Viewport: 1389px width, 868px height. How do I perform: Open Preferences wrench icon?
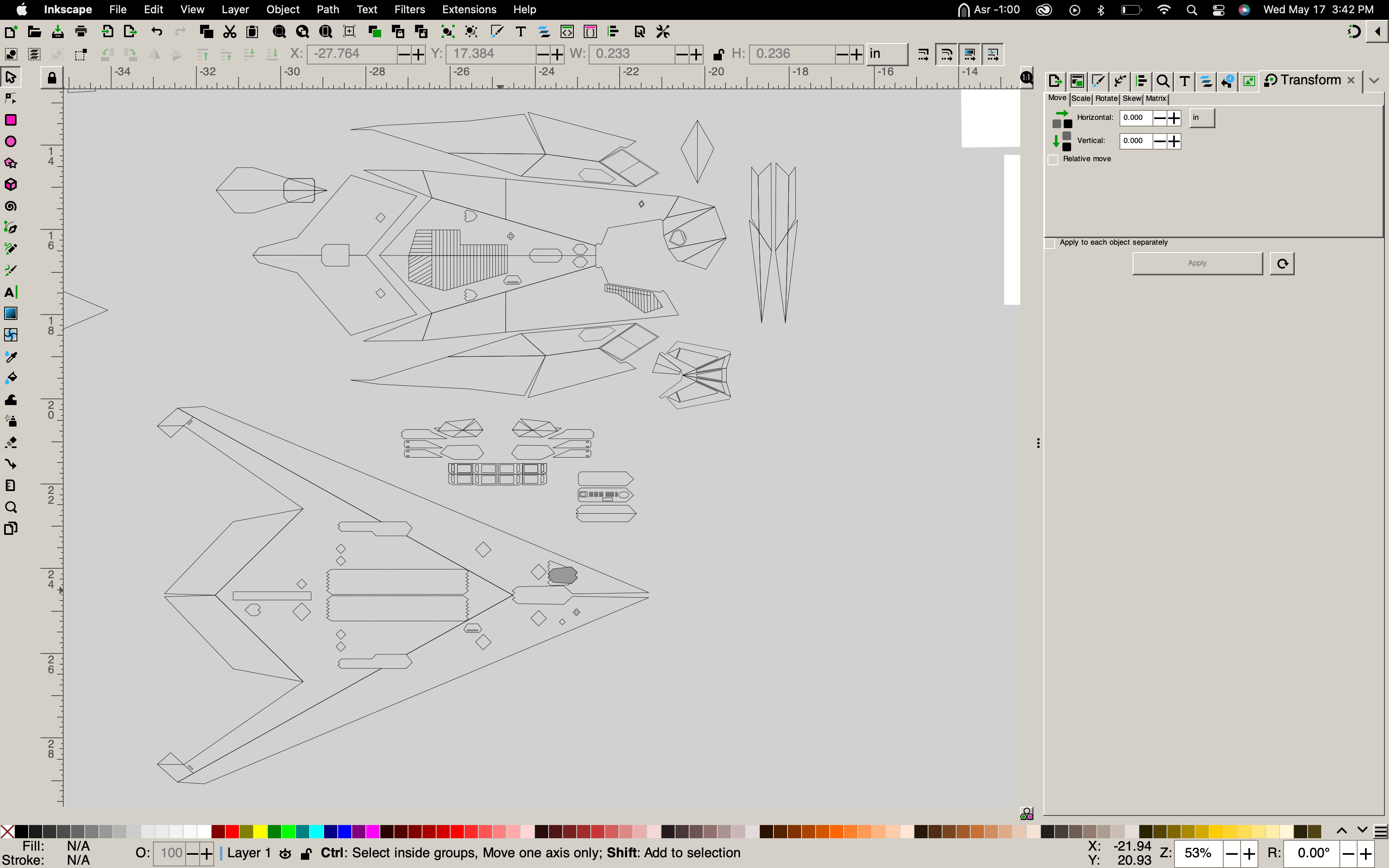(x=663, y=31)
